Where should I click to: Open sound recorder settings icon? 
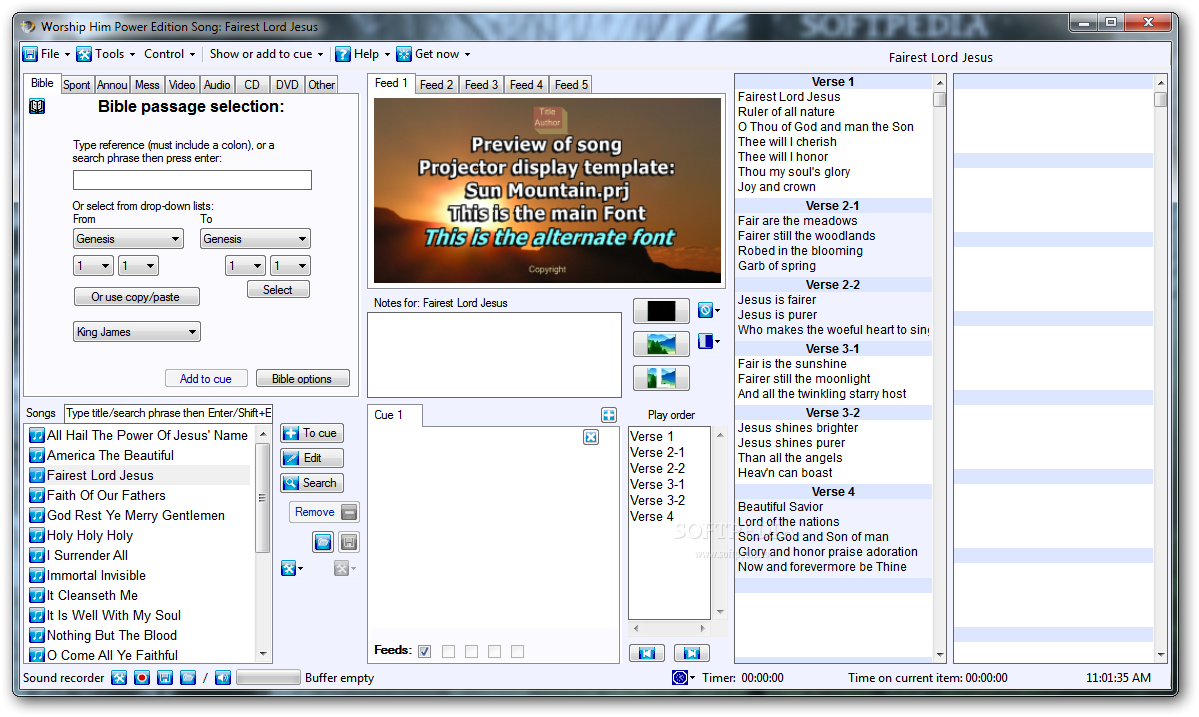click(119, 678)
